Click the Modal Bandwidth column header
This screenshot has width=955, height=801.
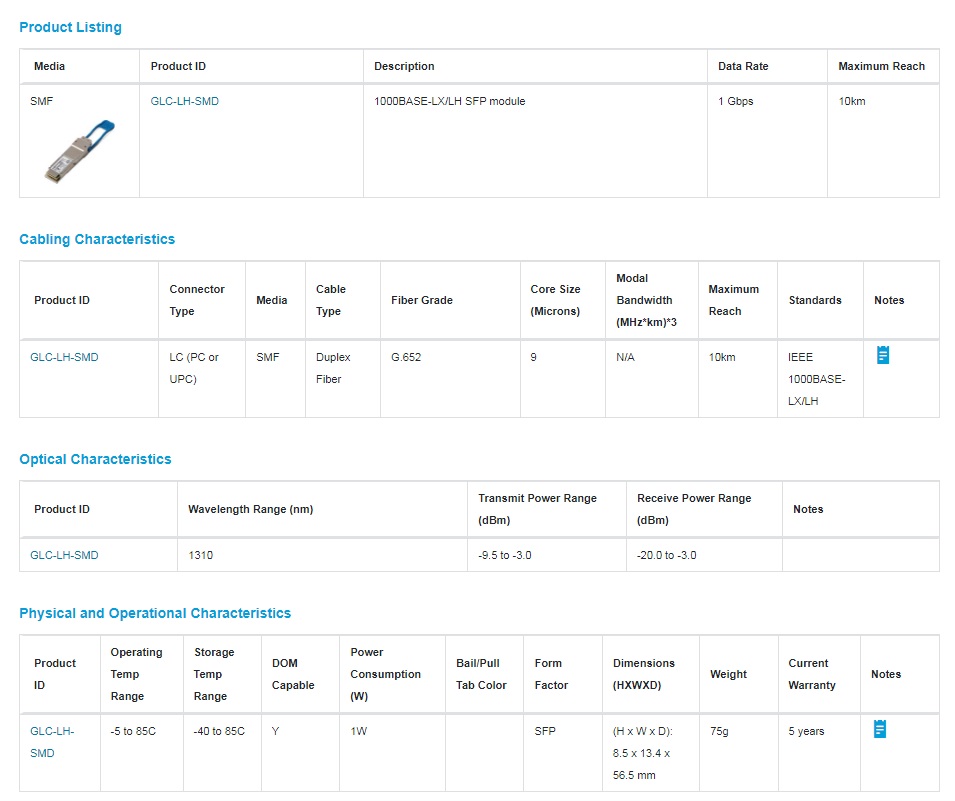(x=646, y=300)
